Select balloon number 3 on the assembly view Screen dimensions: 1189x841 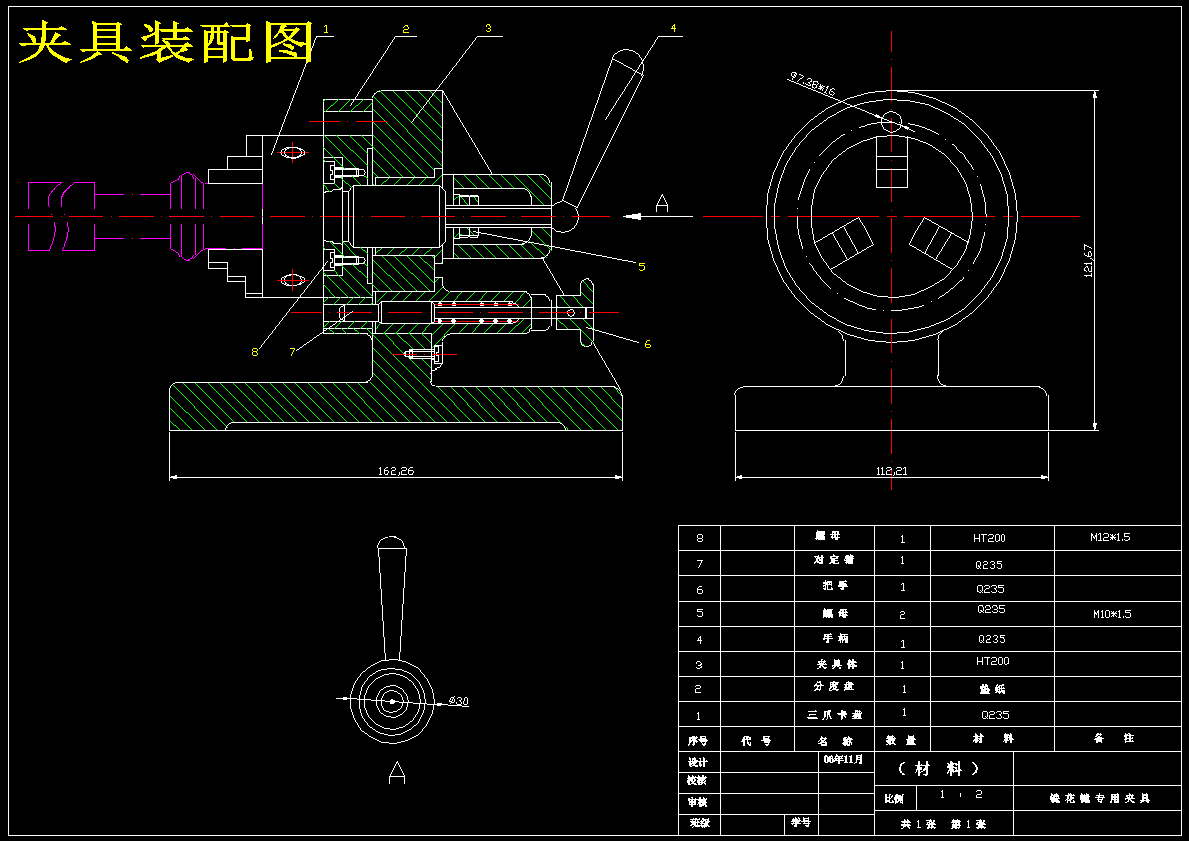click(x=488, y=28)
